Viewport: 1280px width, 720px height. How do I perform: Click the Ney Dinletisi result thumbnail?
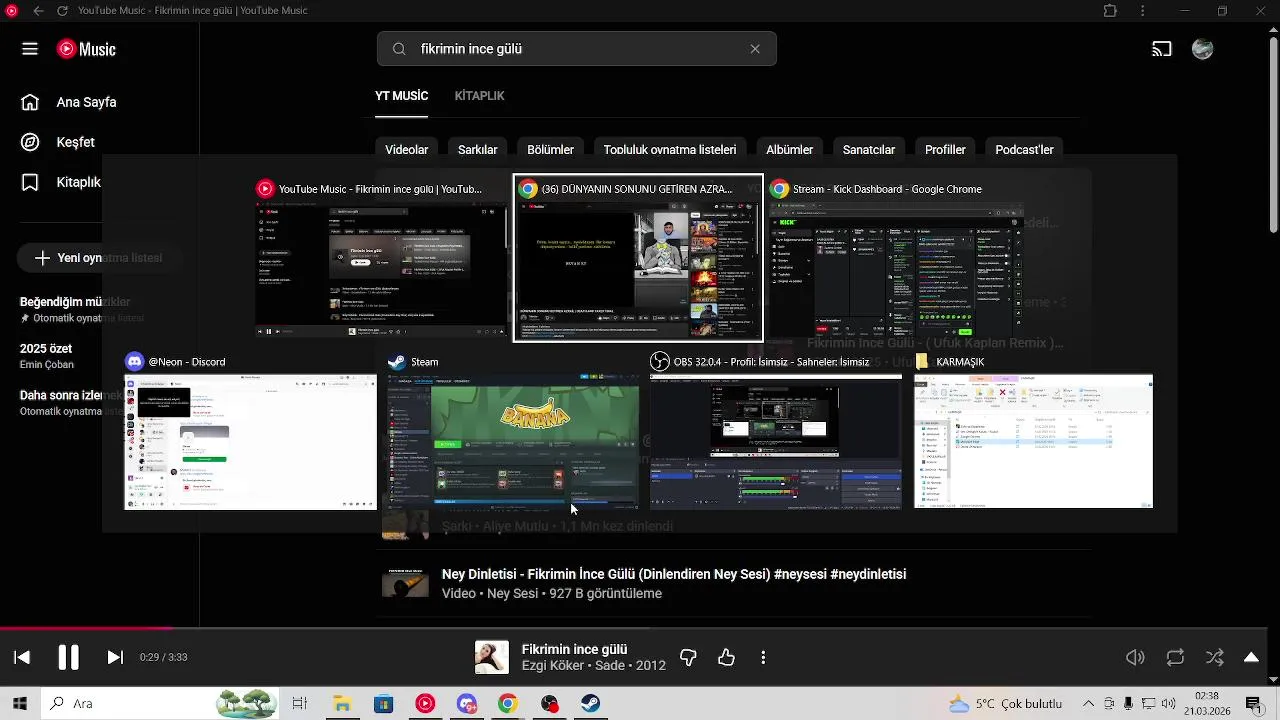[405, 582]
